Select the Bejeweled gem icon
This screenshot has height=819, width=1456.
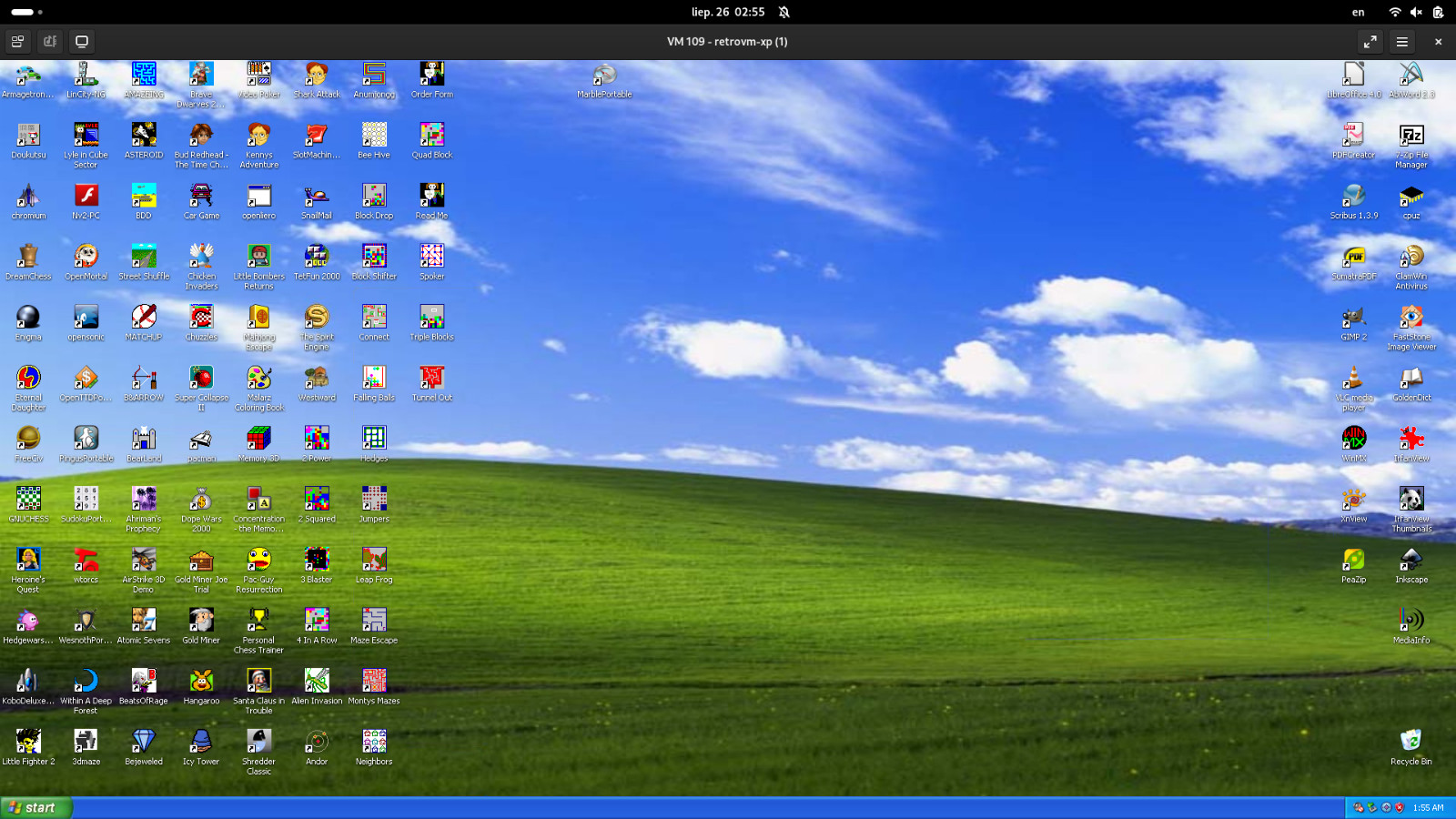click(x=144, y=742)
